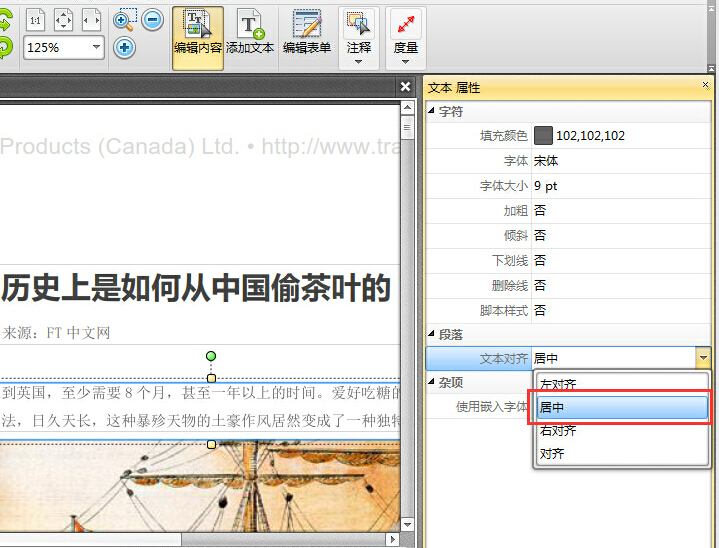Viewport: 719px width, 548px height.
Task: Collapse the 字符 section
Action: 431,111
